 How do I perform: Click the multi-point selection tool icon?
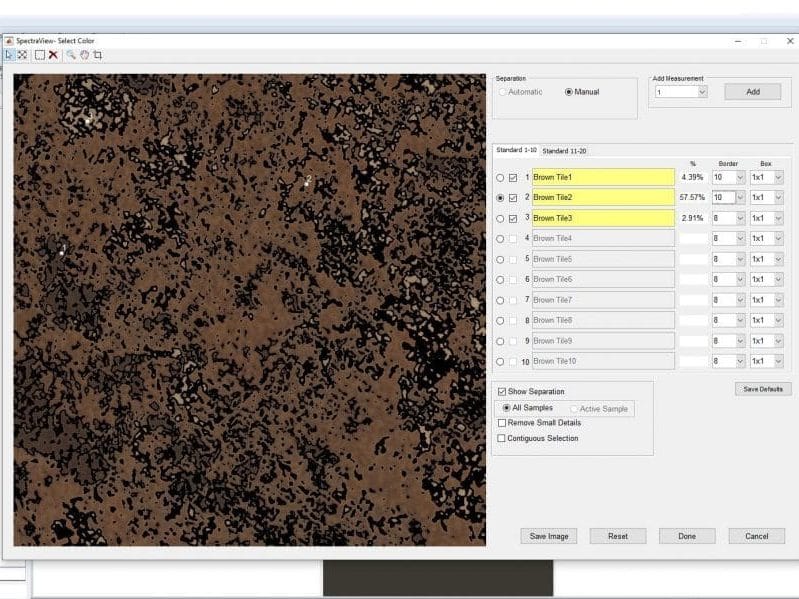pos(22,55)
